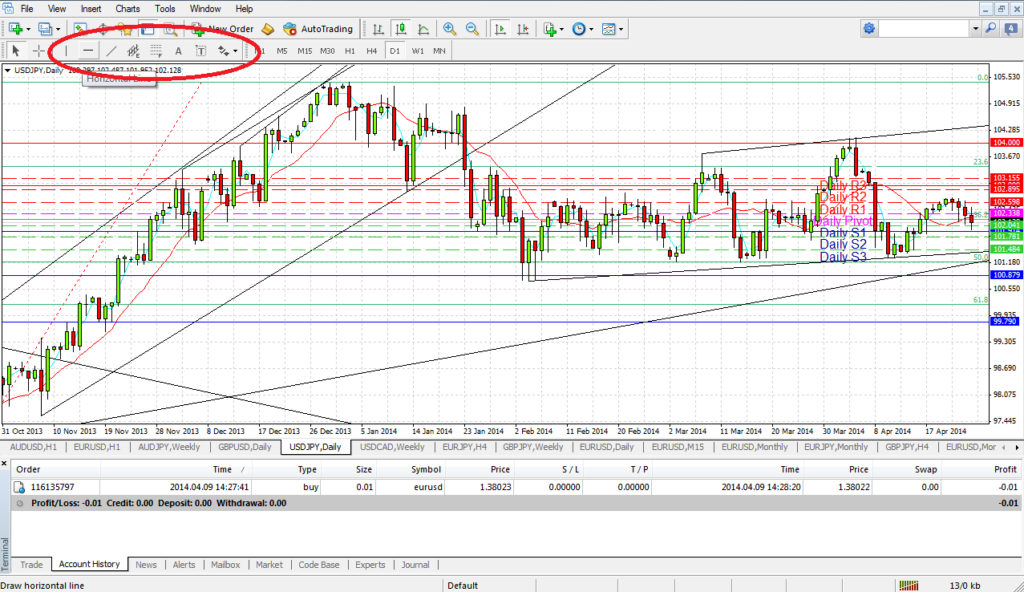This screenshot has width=1024, height=592.
Task: Open the Templates icon
Action: (x=608, y=29)
